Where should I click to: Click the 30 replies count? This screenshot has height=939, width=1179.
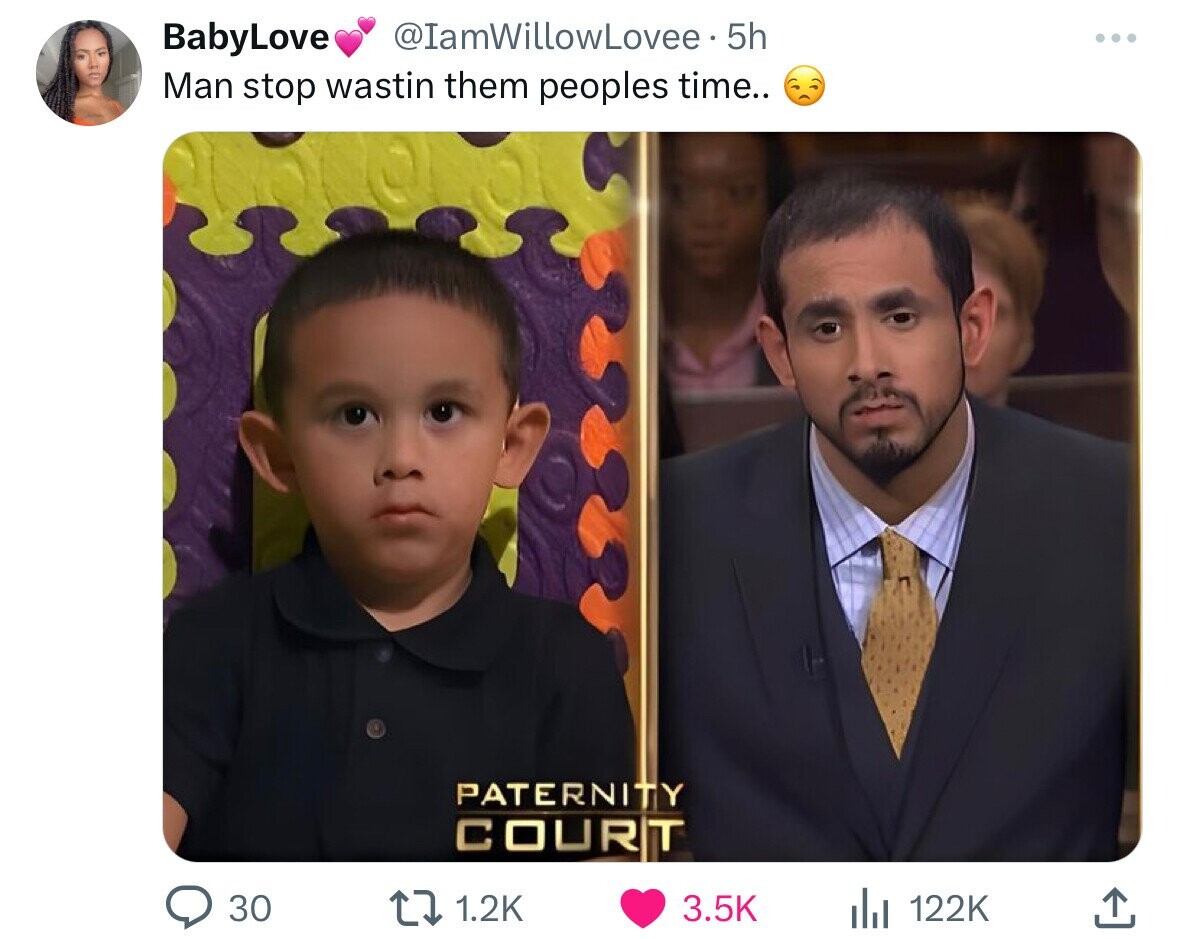(250, 908)
